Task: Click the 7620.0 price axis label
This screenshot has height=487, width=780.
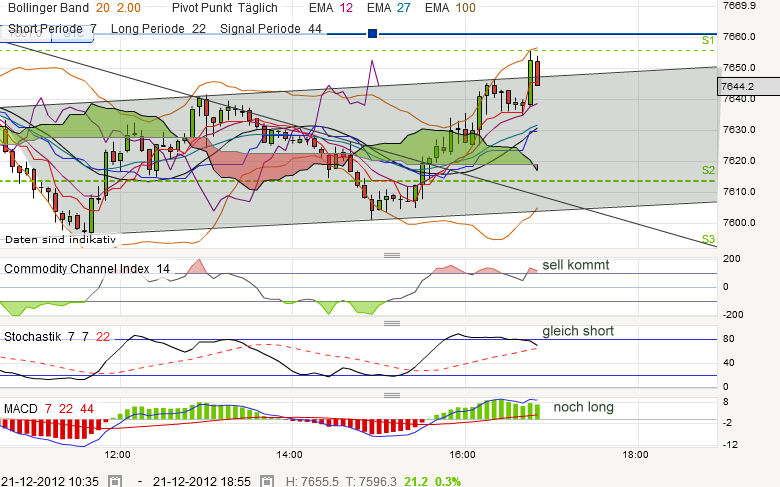Action: [739, 161]
